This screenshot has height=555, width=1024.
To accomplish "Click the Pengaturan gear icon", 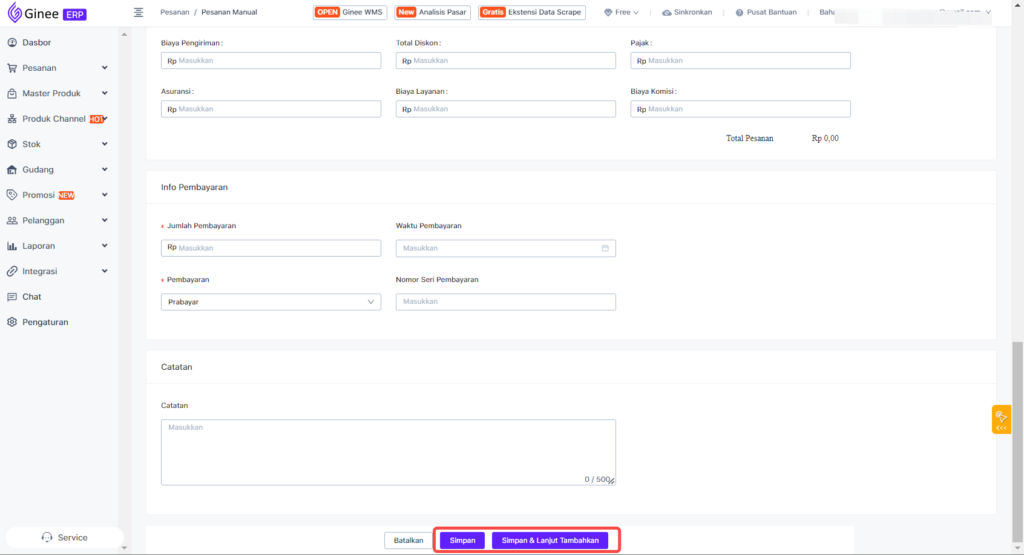I will pyautogui.click(x=12, y=323).
